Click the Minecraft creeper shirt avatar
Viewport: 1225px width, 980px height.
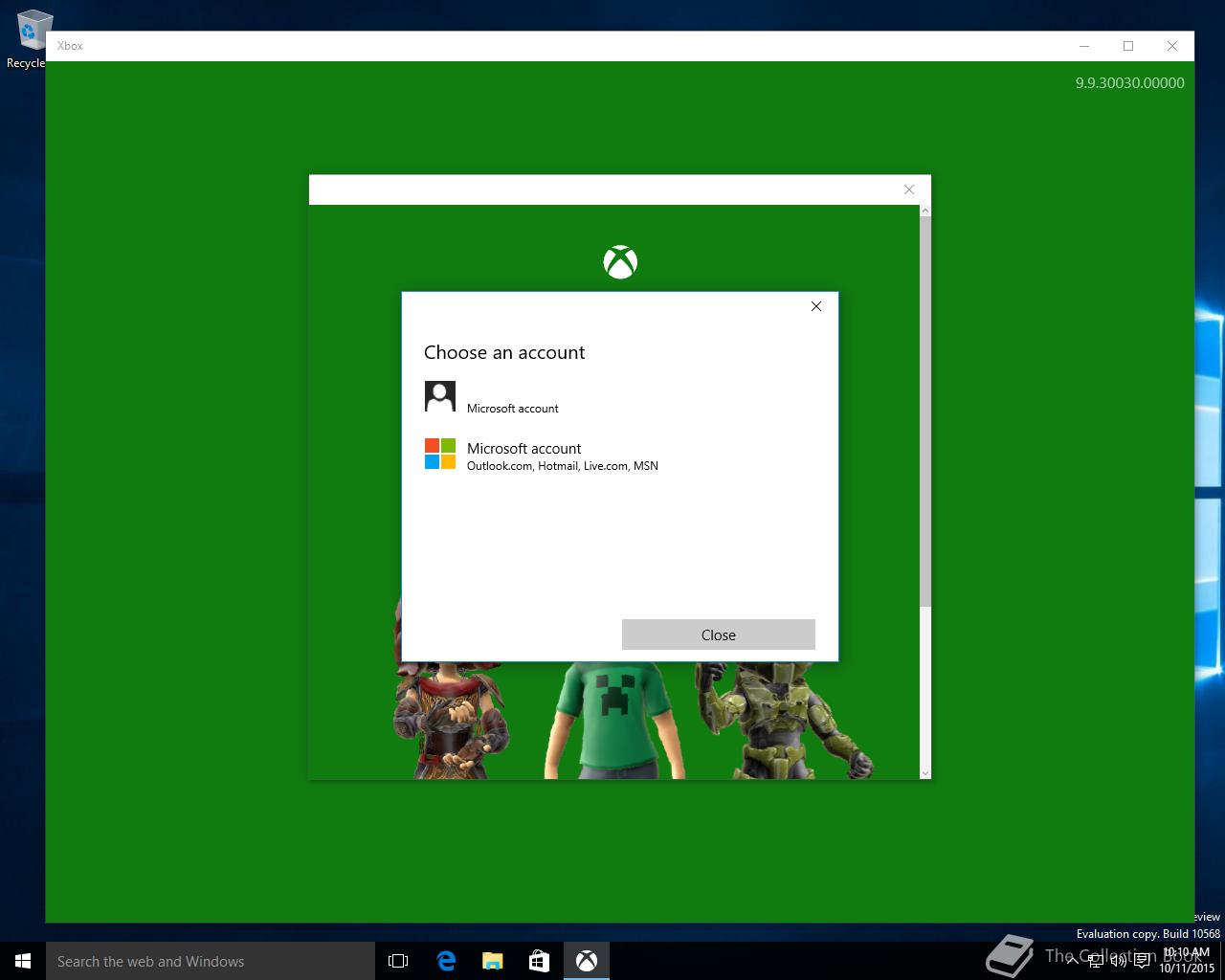click(x=614, y=720)
